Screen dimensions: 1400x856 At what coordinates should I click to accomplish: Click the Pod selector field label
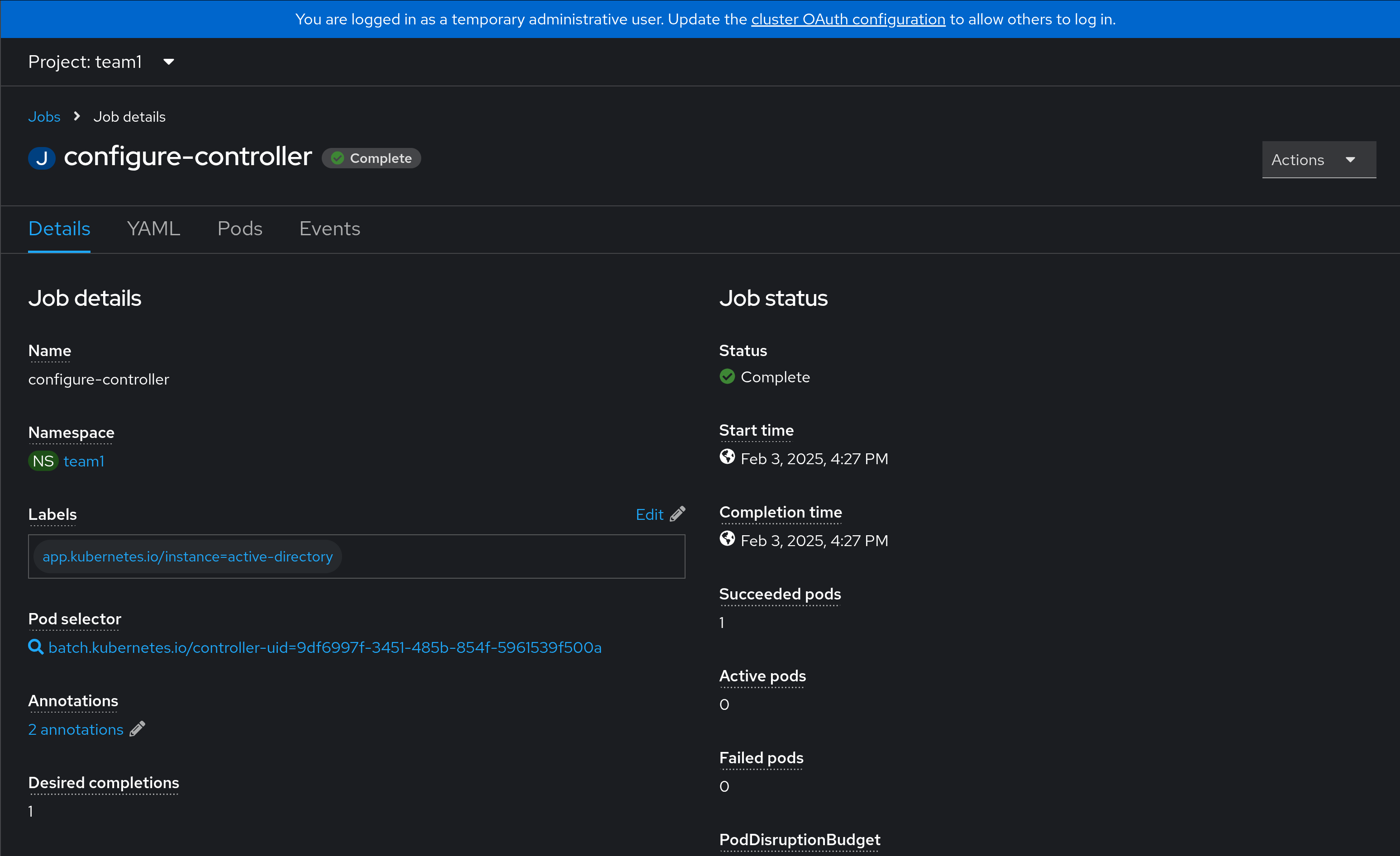[75, 618]
